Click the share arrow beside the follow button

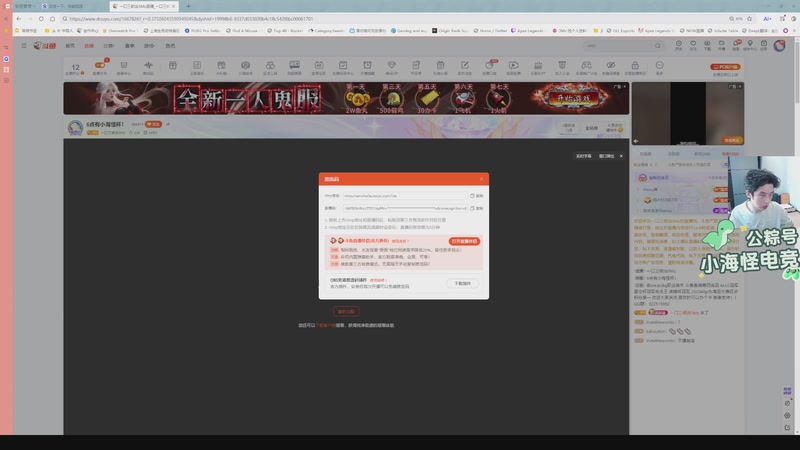point(168,124)
